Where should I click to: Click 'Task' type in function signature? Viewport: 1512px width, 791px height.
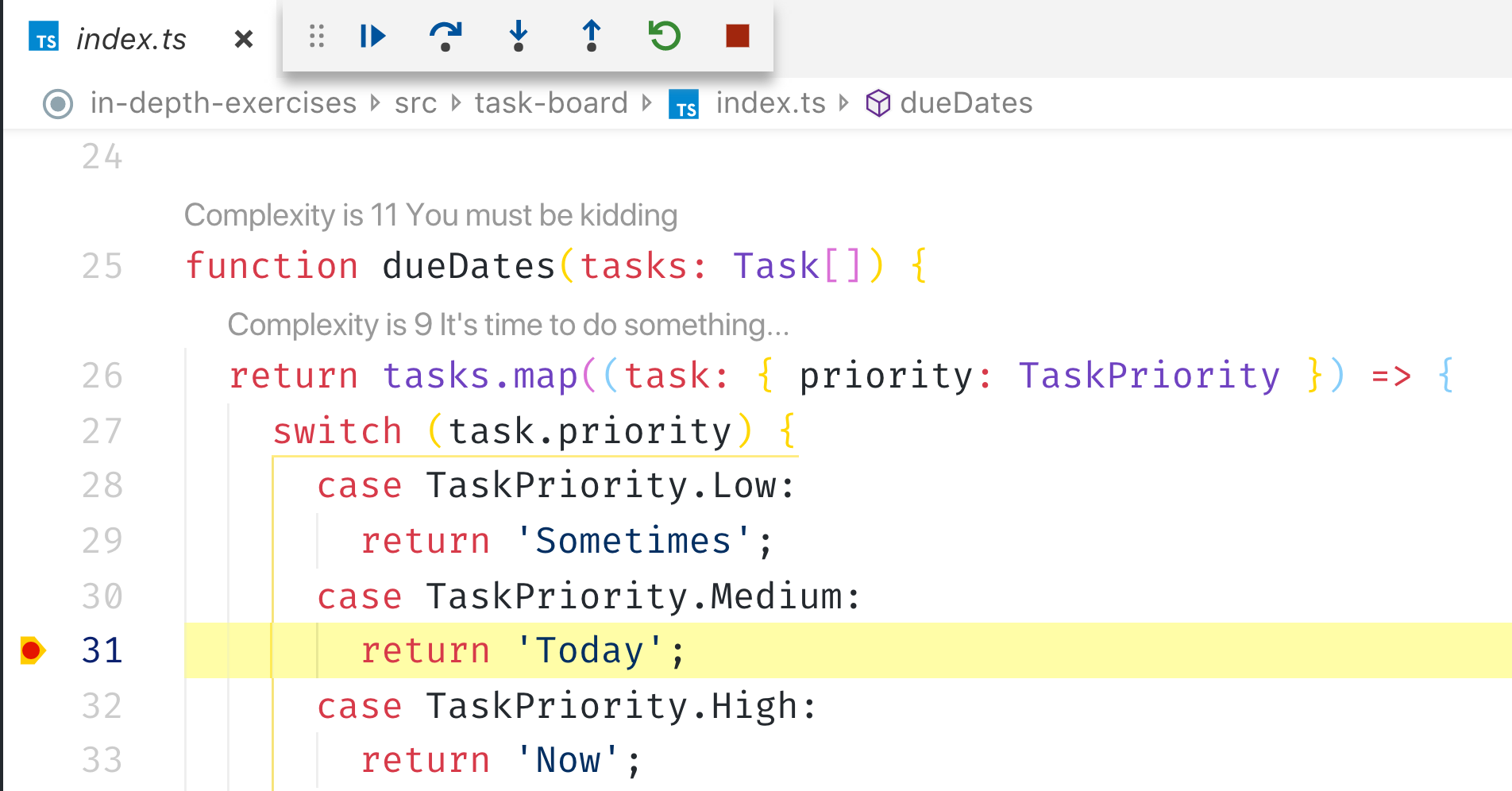pyautogui.click(x=776, y=266)
